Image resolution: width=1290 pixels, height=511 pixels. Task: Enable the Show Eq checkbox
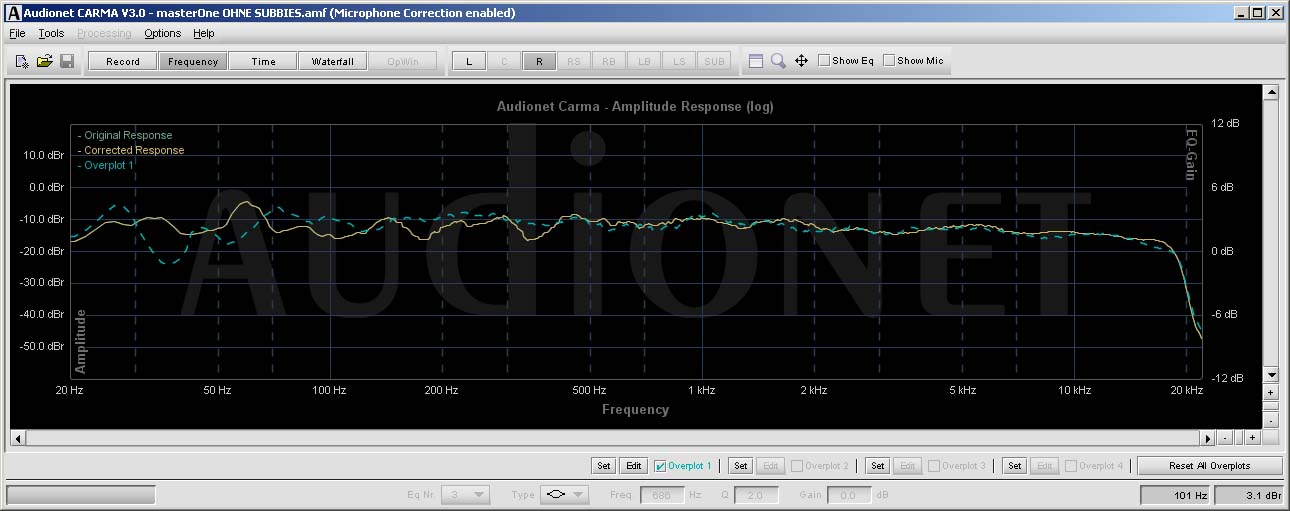click(x=824, y=61)
